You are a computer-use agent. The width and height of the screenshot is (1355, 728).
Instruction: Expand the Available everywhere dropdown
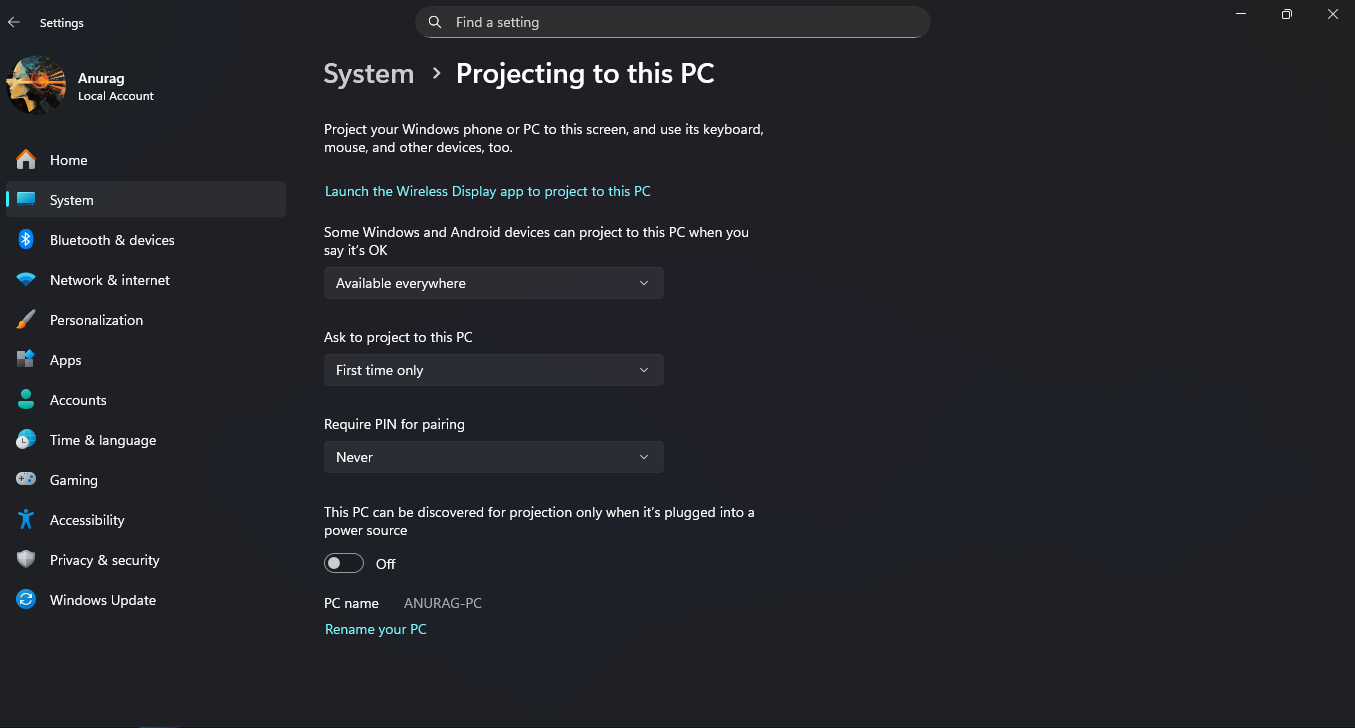coord(493,283)
